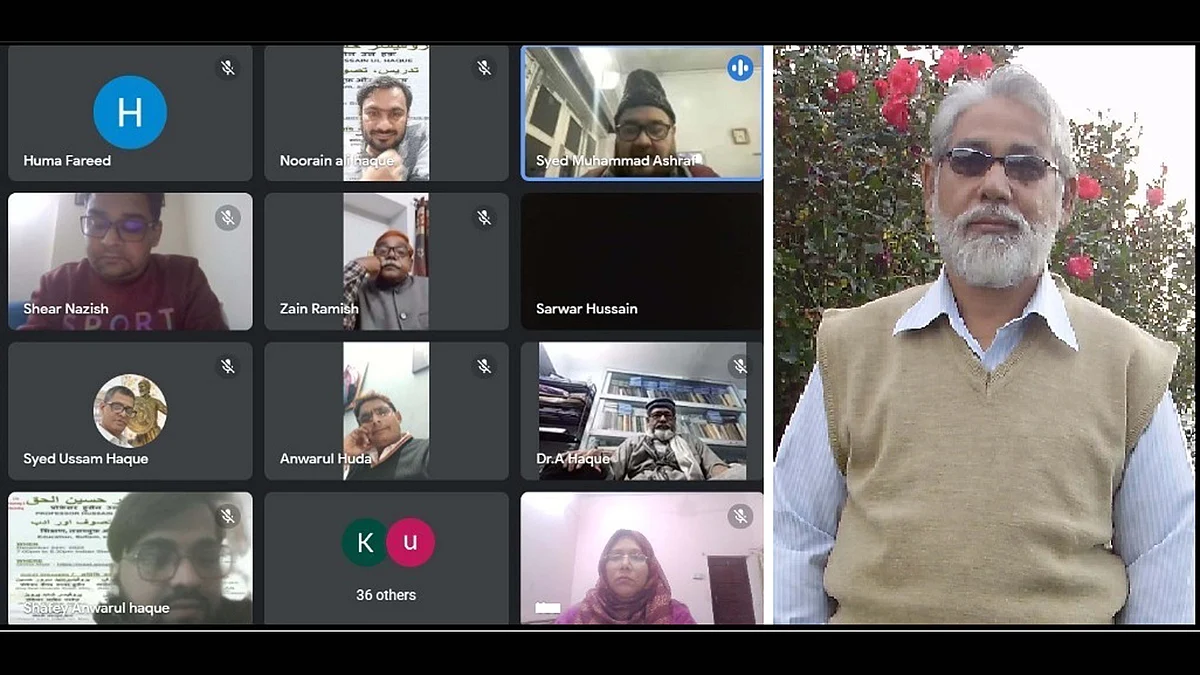This screenshot has width=1200, height=675.
Task: Click the blue audio indicator on Syed Muhammad Ashraf's tile
Action: point(740,68)
